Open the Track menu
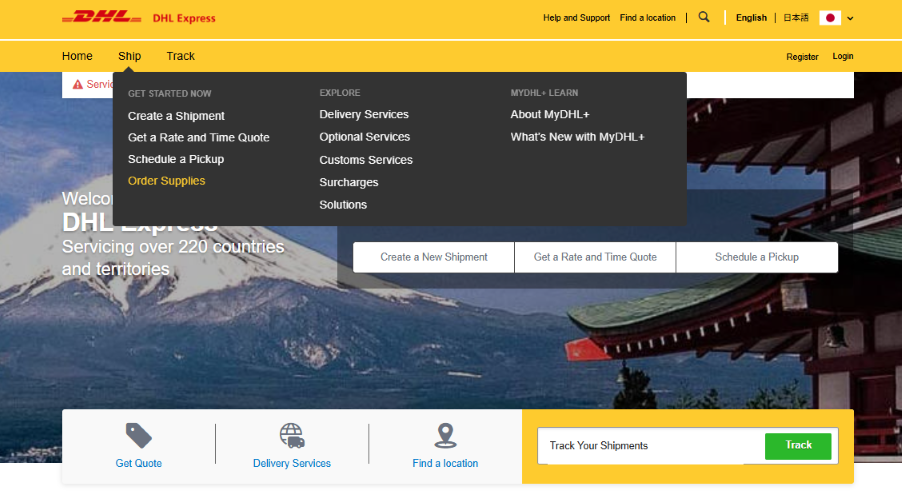902x499 pixels. click(181, 56)
